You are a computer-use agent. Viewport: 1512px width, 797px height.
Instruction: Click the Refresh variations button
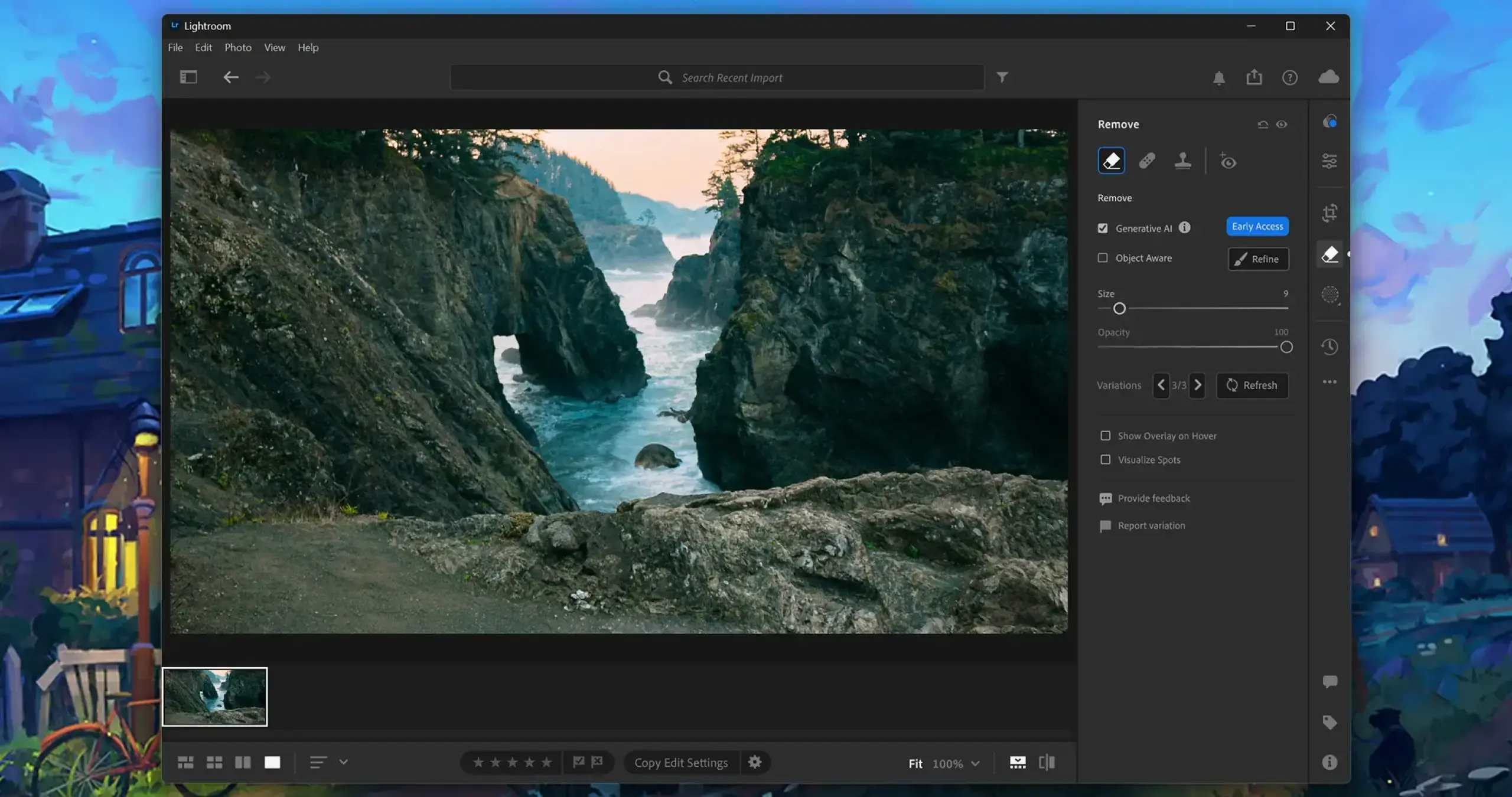(1252, 385)
